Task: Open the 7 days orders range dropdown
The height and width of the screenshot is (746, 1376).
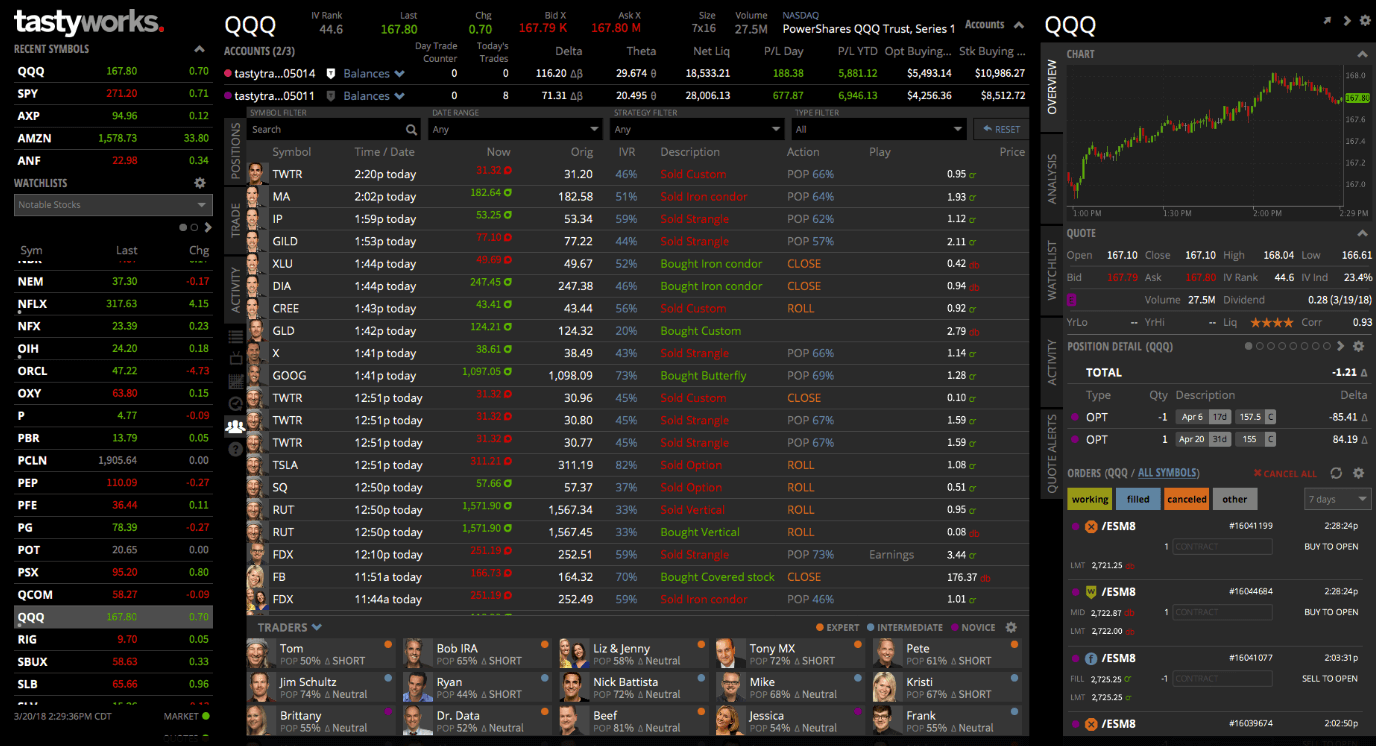Action: pos(1338,499)
